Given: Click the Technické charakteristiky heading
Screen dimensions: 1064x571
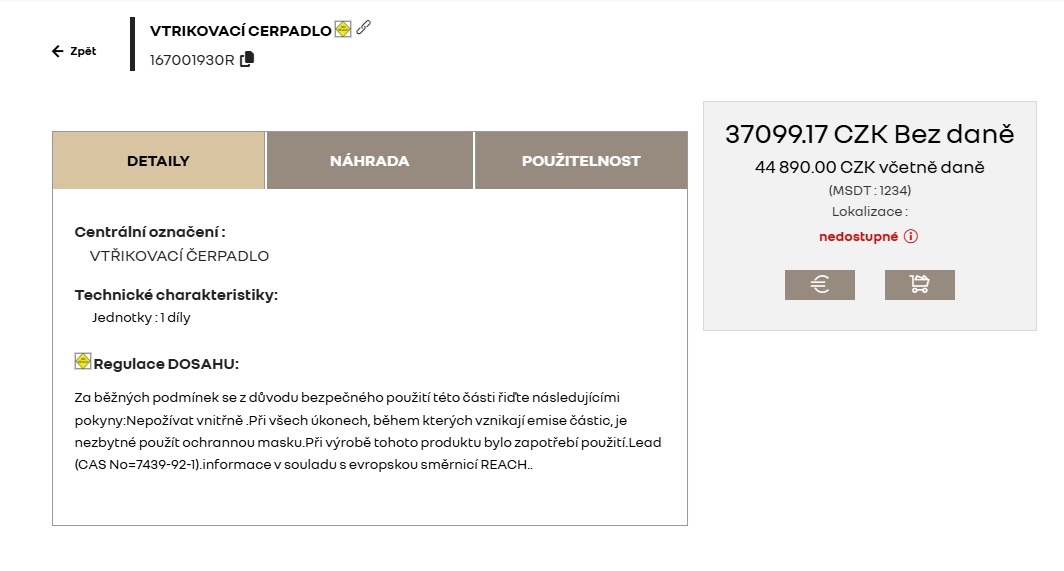Looking at the screenshot, I should [176, 295].
